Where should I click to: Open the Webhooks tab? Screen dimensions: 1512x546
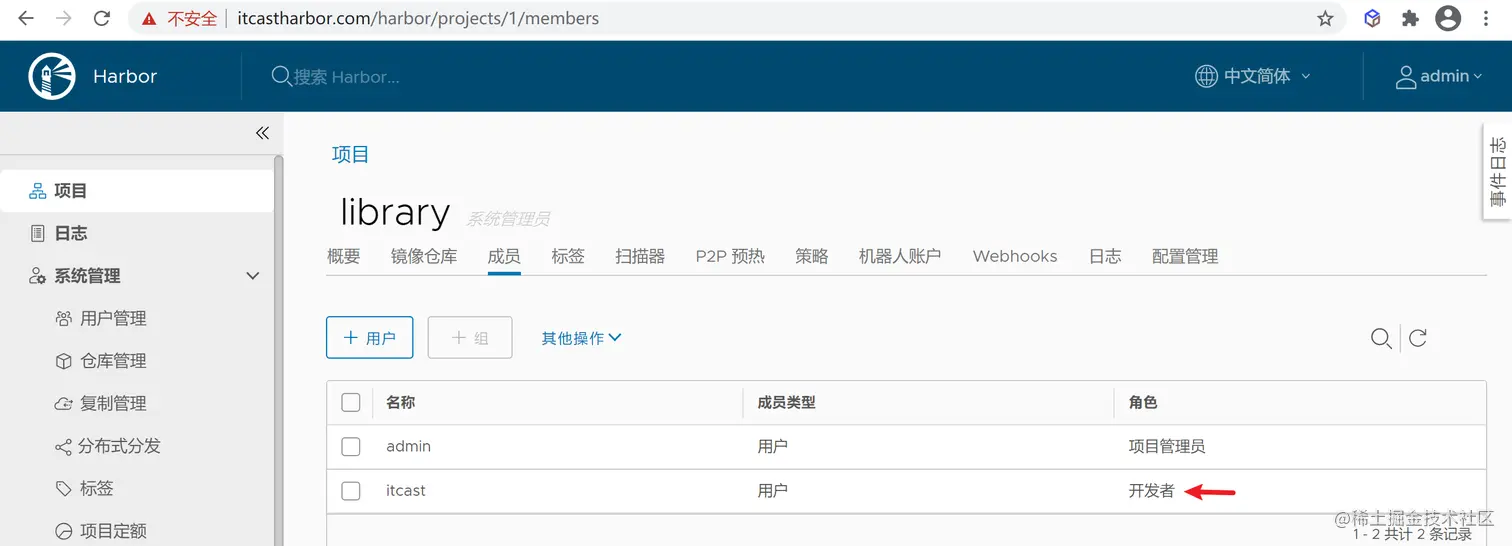(x=1014, y=256)
